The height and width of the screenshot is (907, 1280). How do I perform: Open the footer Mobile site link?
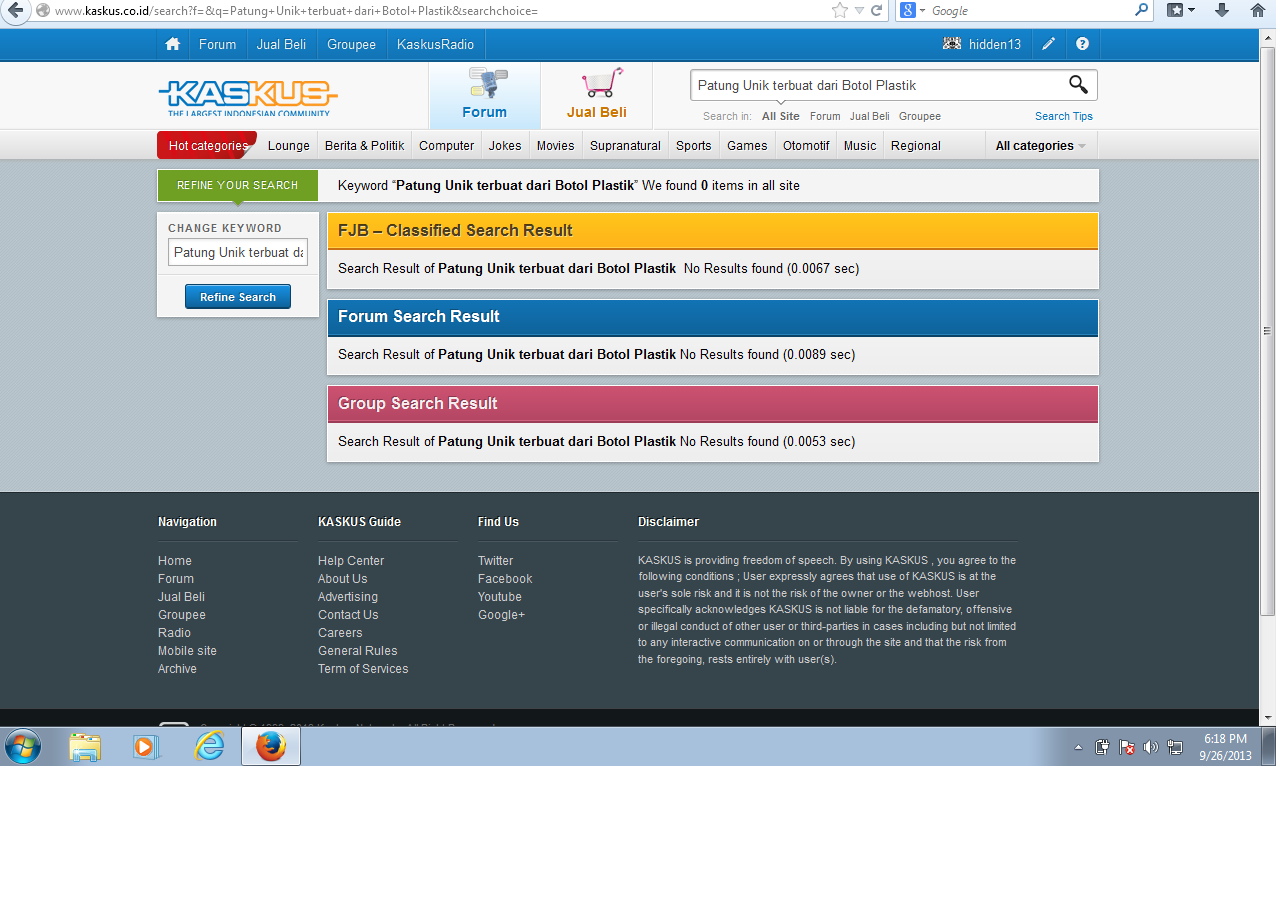coord(187,651)
